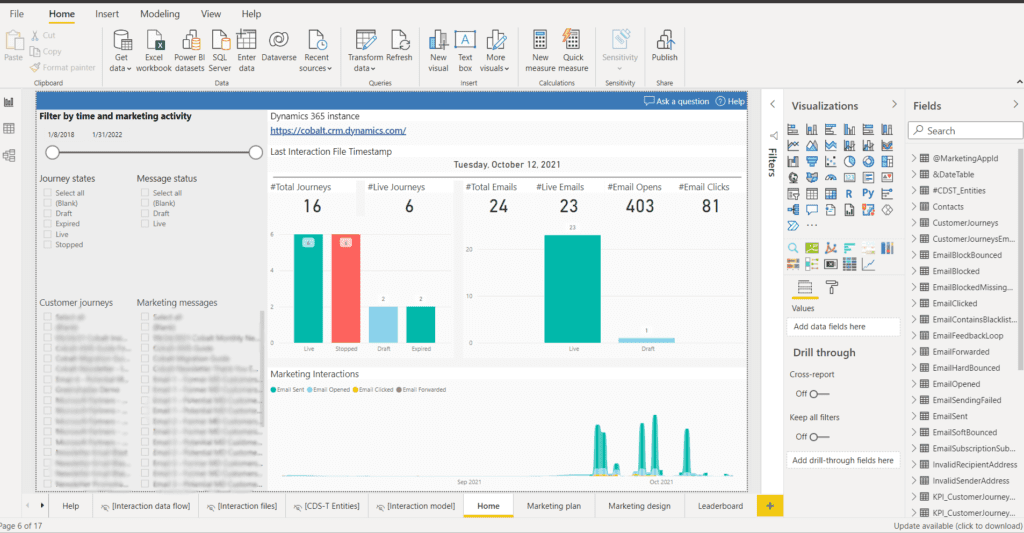Select the Map globe visualization

pos(793,177)
